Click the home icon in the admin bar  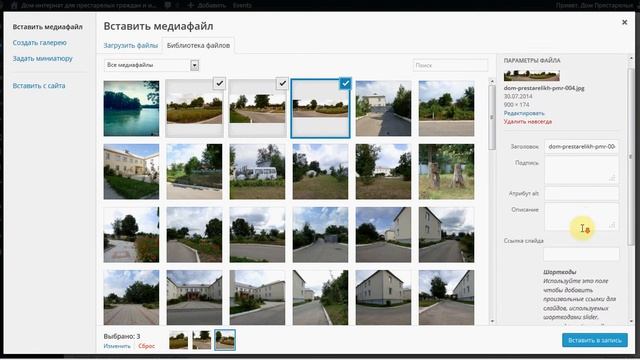pyautogui.click(x=14, y=5)
